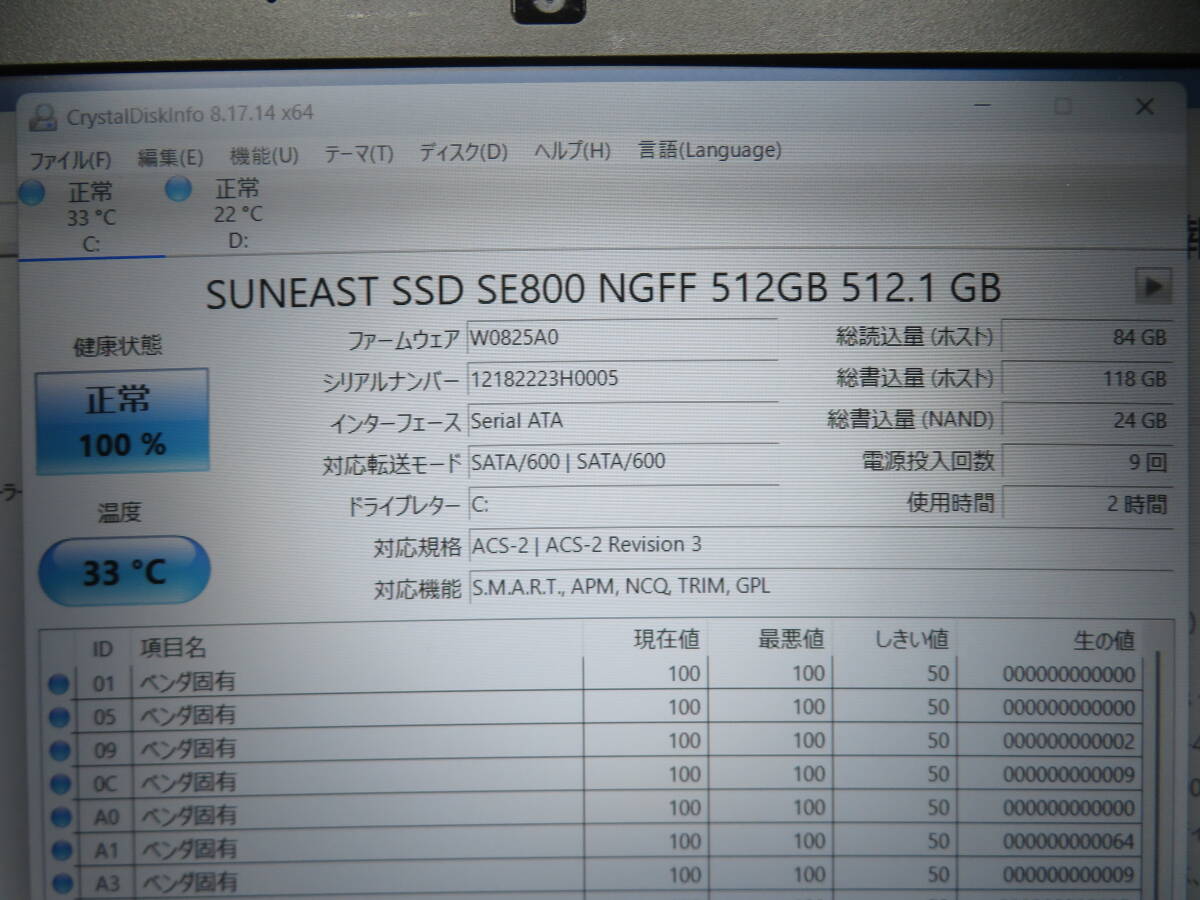
Task: Select the features field S.M.A.R.T., APM, NCQ
Action: (x=819, y=587)
